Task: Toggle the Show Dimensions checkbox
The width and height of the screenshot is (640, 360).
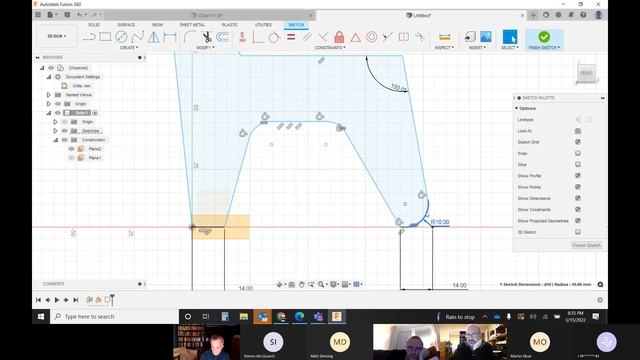Action: [578, 198]
